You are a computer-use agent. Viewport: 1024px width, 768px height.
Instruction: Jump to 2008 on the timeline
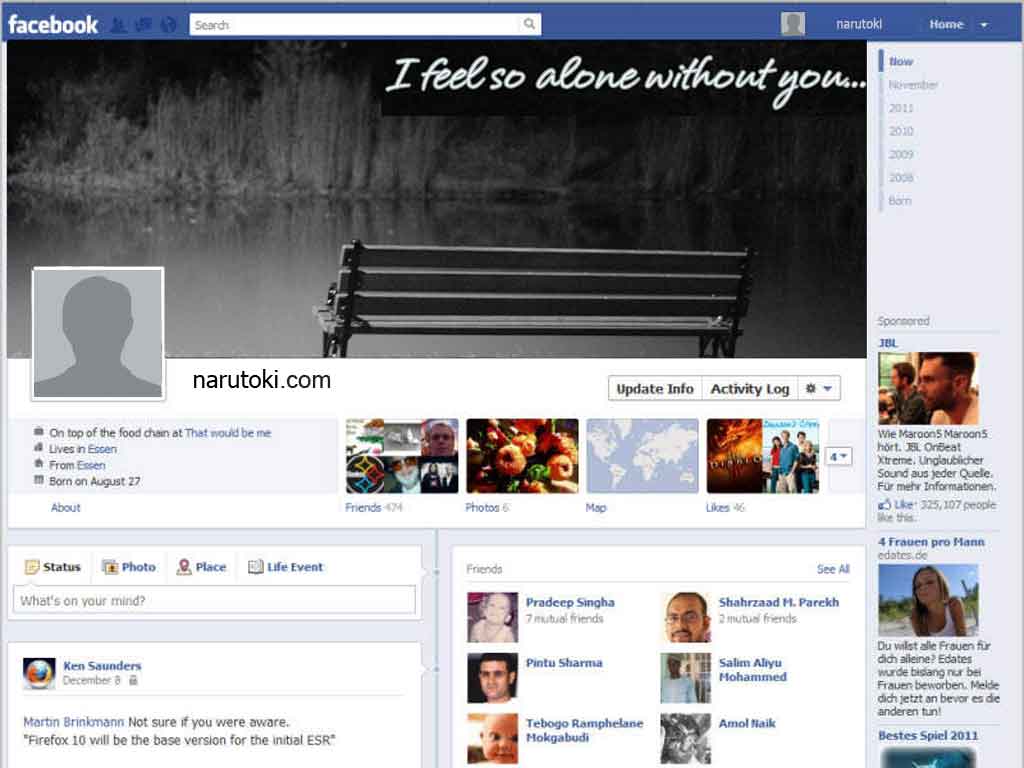[x=901, y=178]
